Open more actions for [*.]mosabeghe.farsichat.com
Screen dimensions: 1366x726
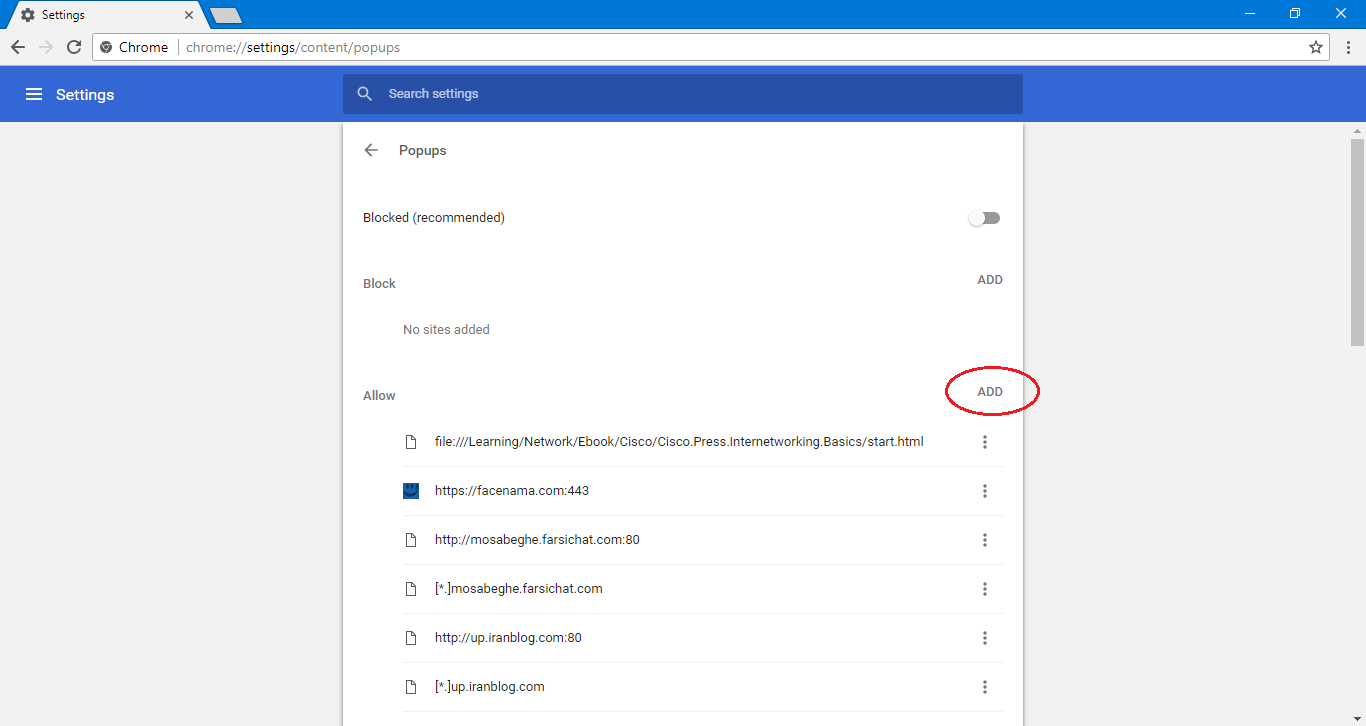coord(985,589)
